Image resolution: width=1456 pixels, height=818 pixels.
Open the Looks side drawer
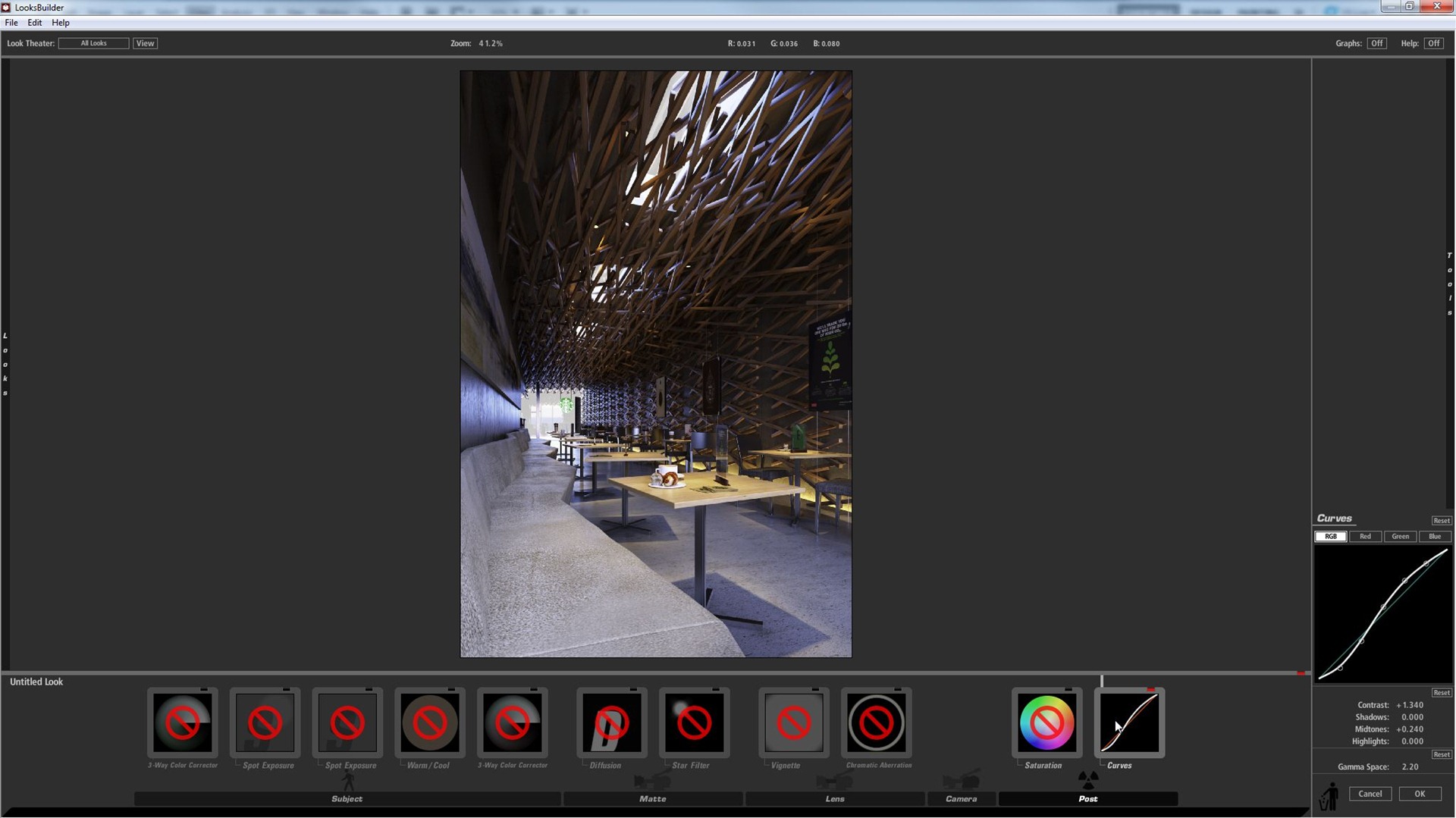tap(5, 364)
